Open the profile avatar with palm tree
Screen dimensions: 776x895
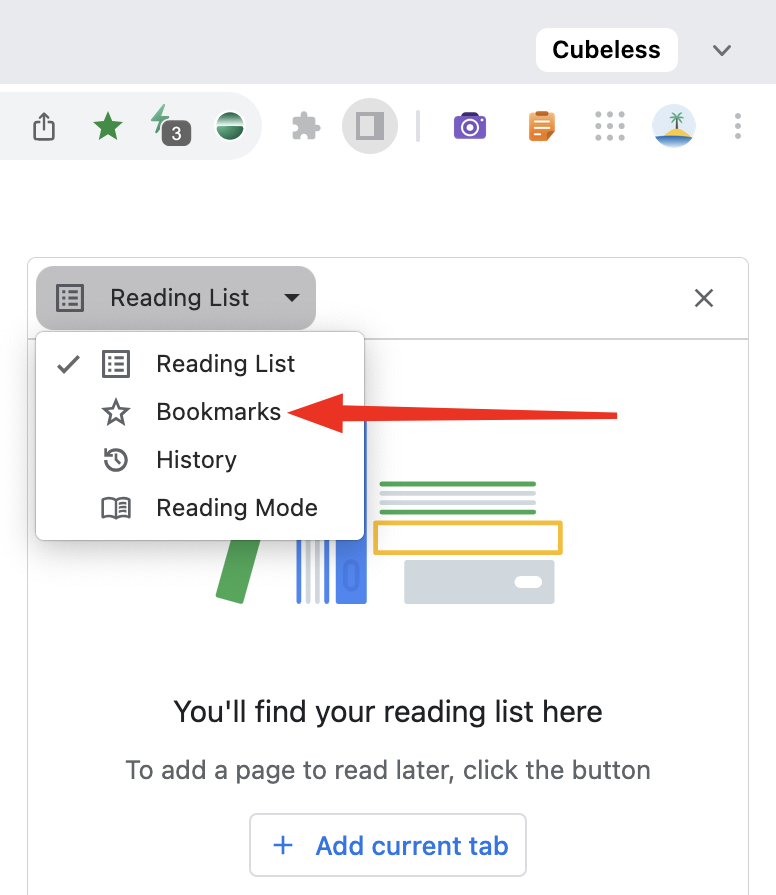[674, 126]
